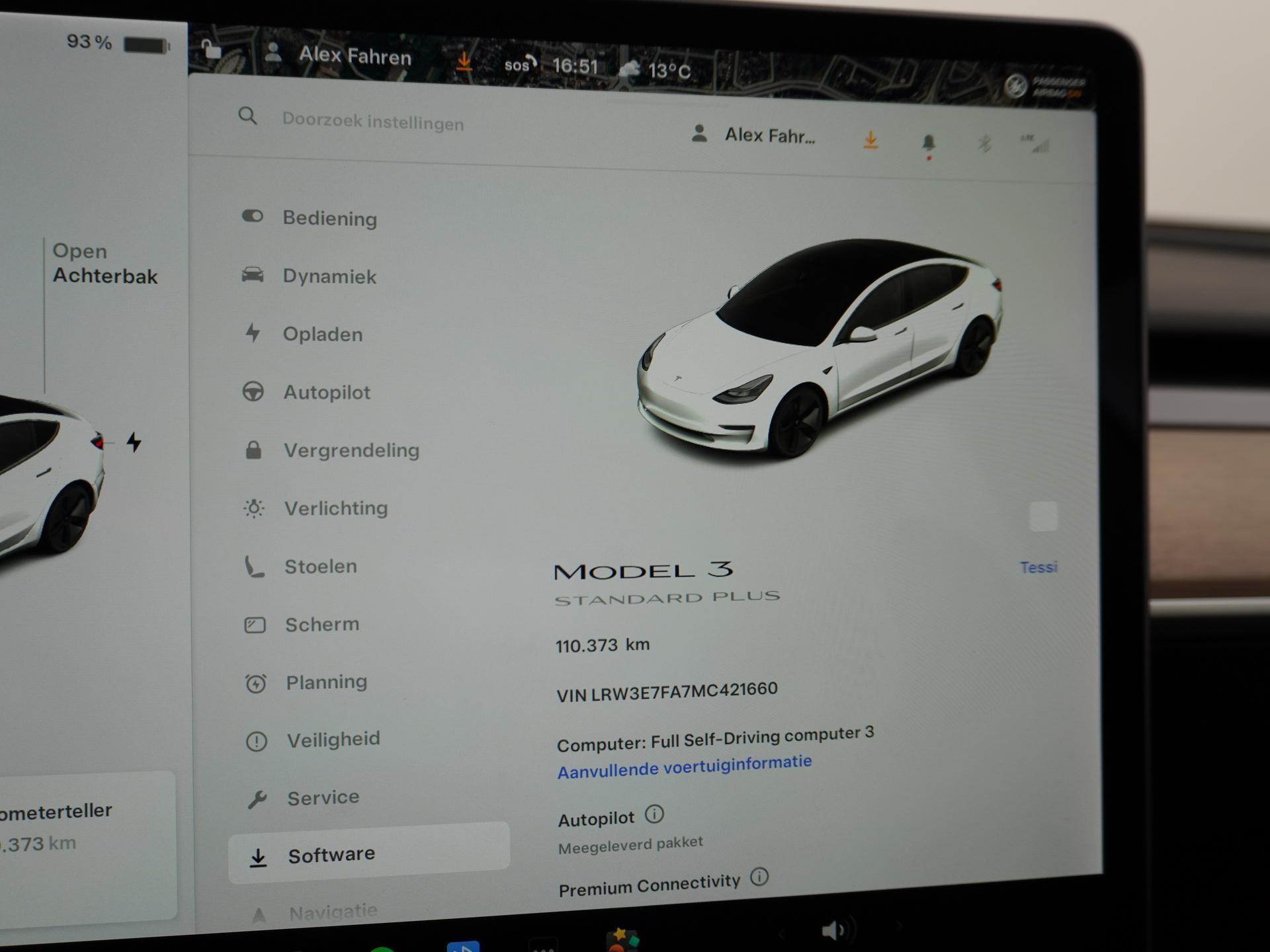
Task: Tap the sun icon beside Verlichting
Action: pos(254,508)
